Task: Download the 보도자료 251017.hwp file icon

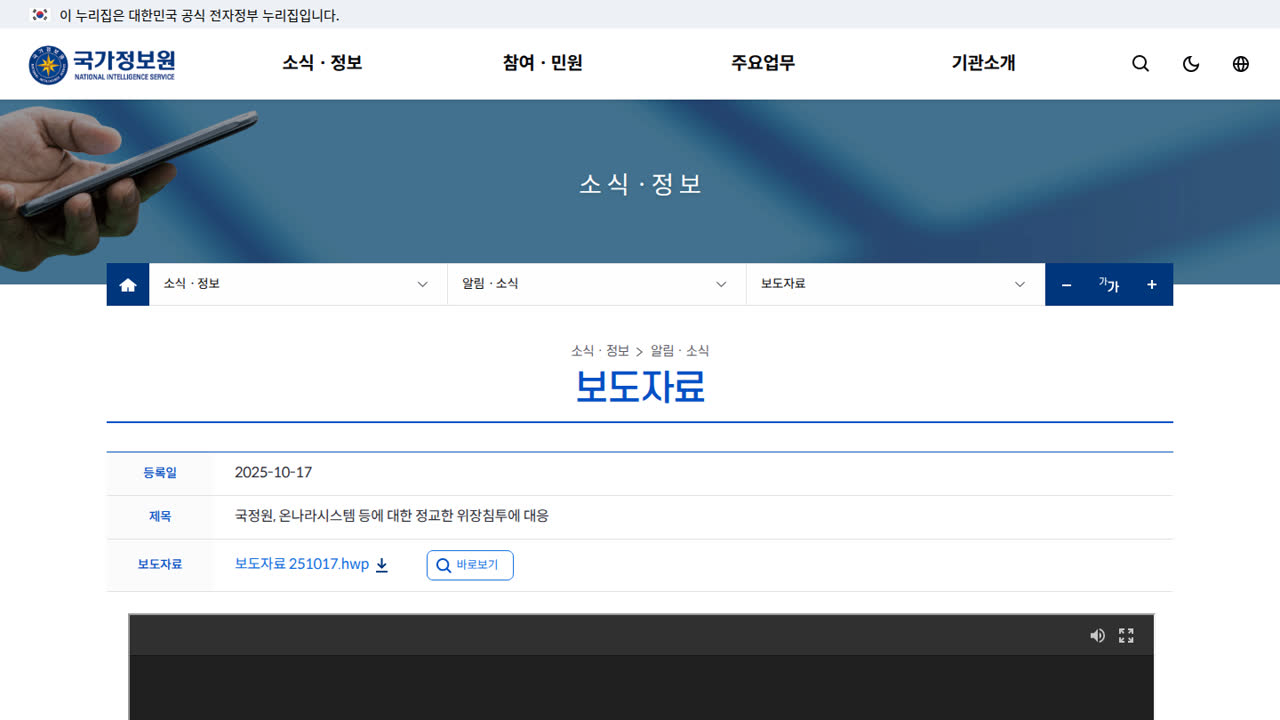Action: click(x=382, y=565)
